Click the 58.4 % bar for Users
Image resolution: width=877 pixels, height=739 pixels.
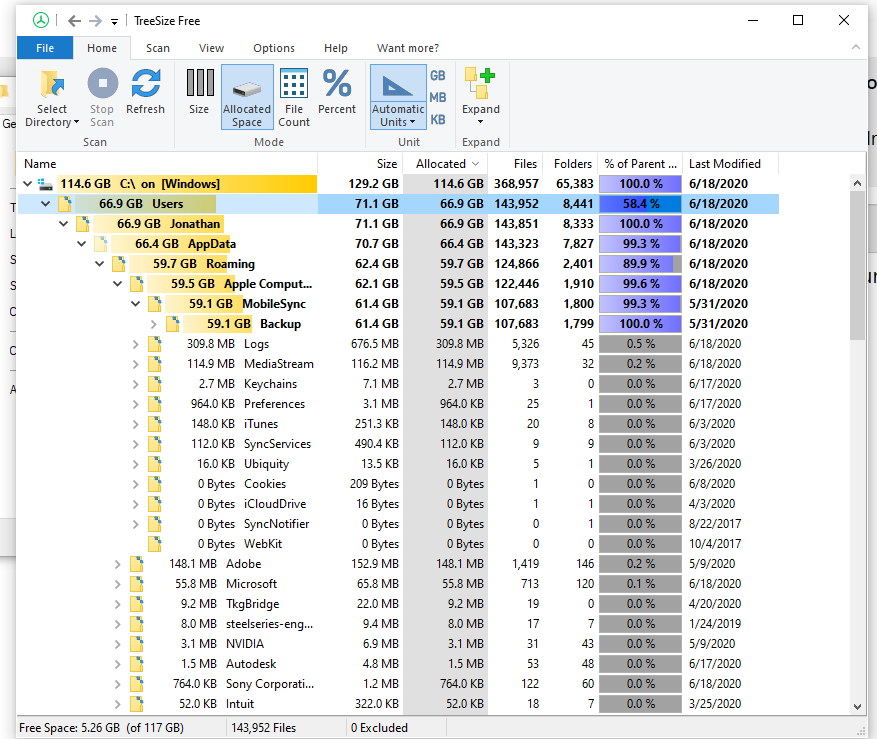coord(640,204)
